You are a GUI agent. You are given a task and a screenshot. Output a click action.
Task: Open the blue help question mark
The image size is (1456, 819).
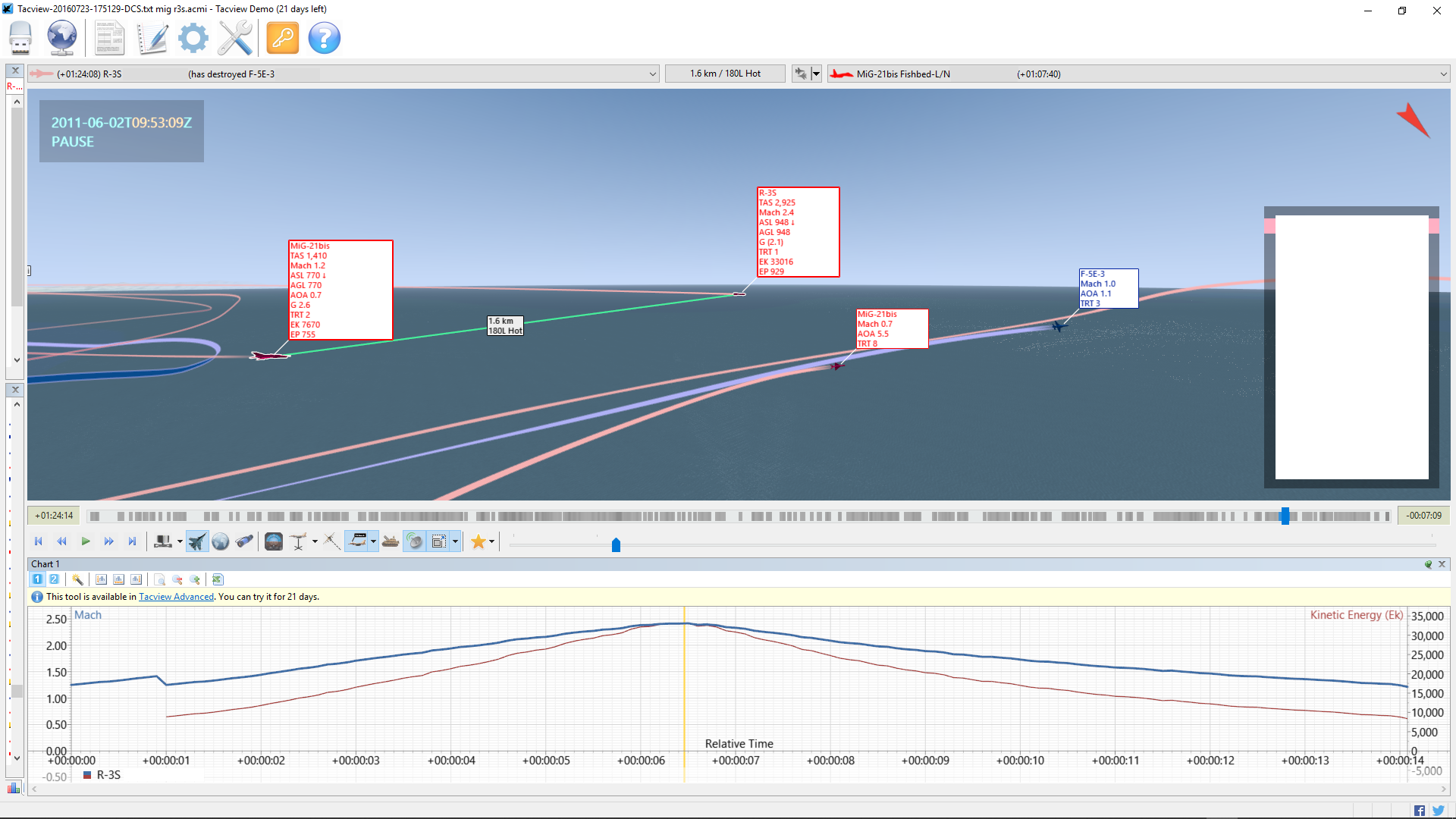point(325,38)
